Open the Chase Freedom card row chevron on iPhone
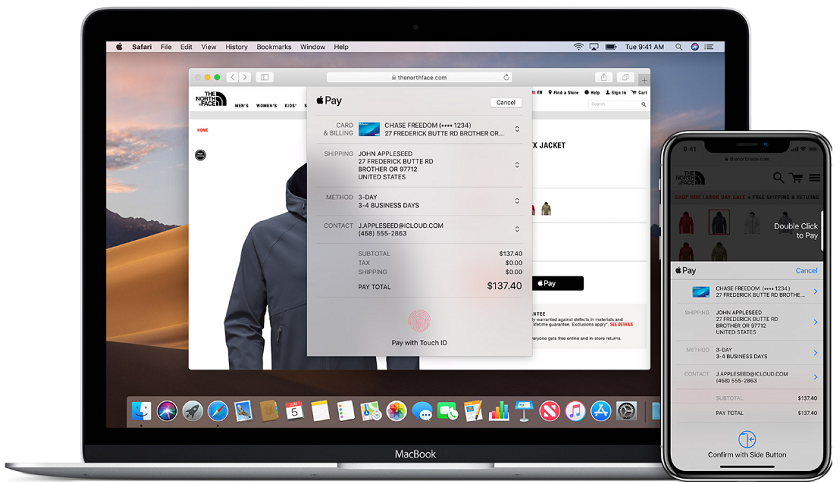This screenshot has height=482, width=840. (x=815, y=291)
